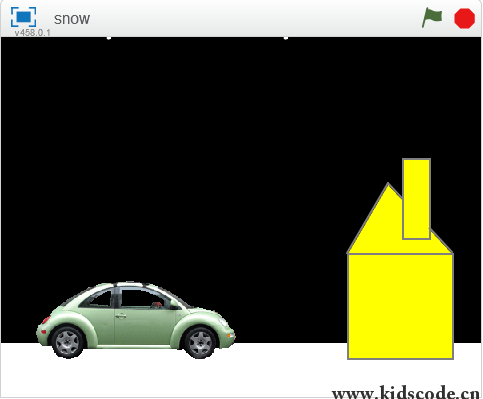The height and width of the screenshot is (399, 483).
Task: Click the car's rear wheel
Action: [x=68, y=342]
